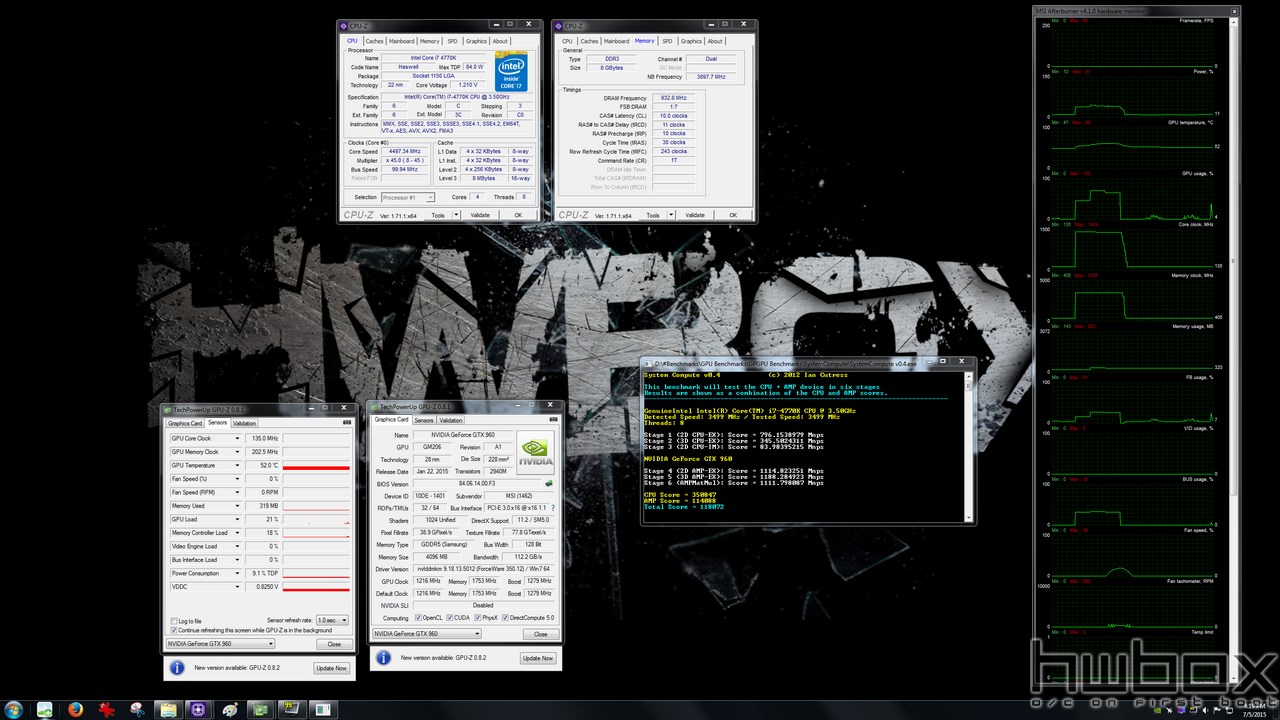Open the Memory Used sensor dropdown
This screenshot has width=1280, height=720.
click(x=237, y=506)
